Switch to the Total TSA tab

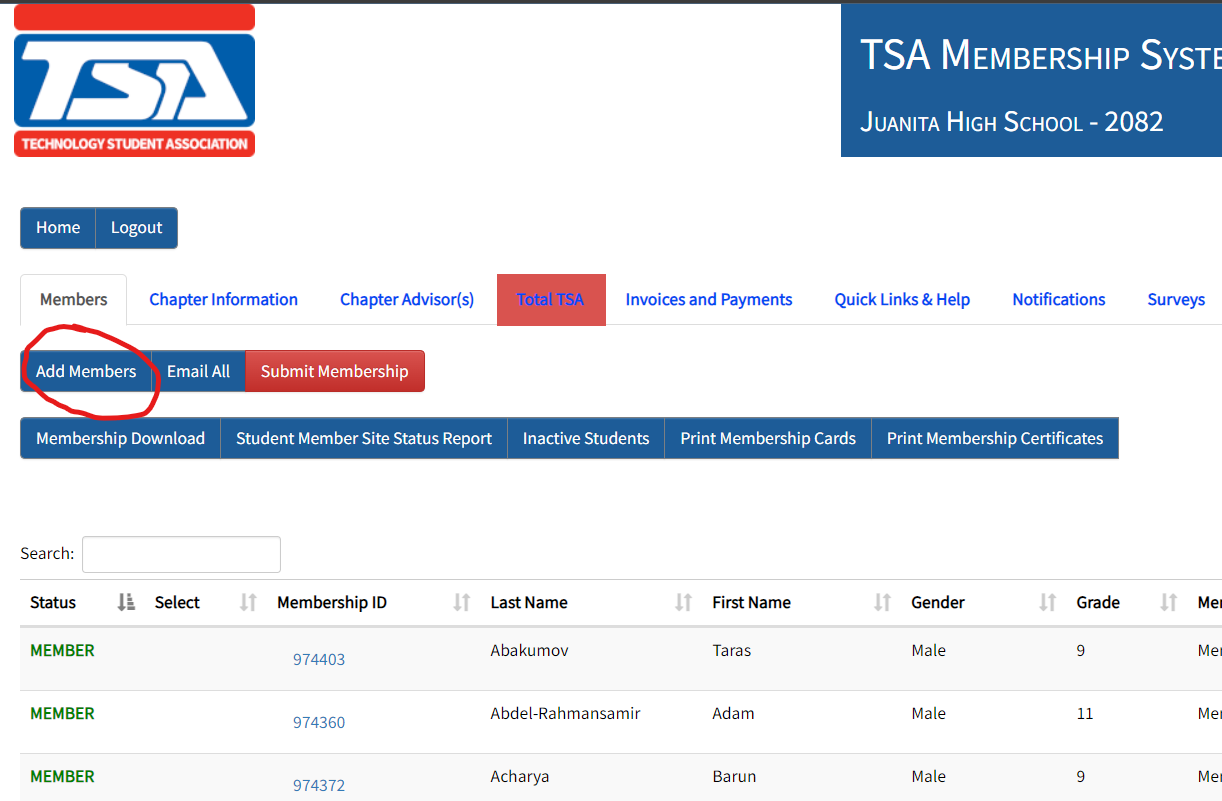click(x=551, y=299)
